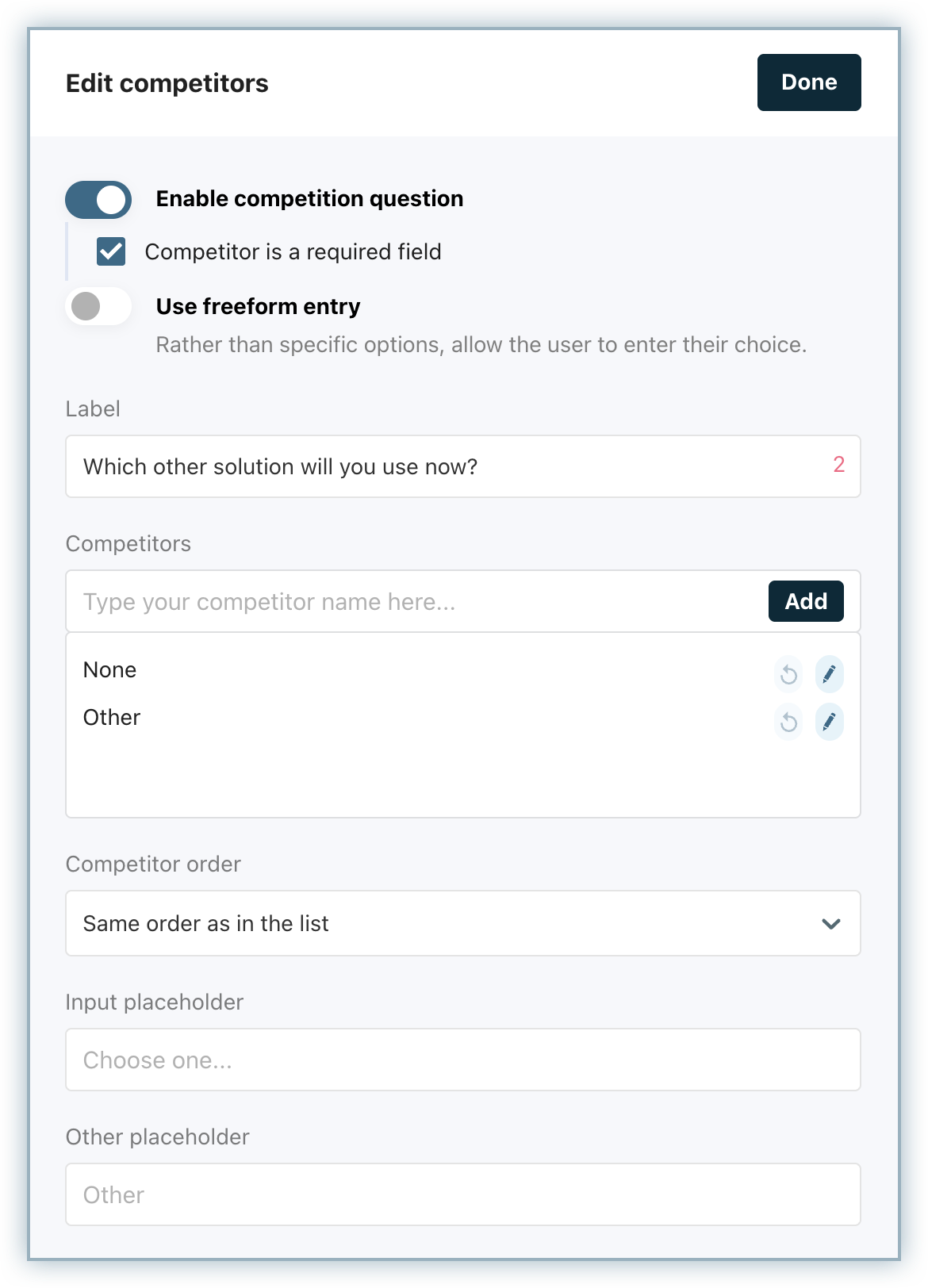Click the chevron arrow in Competitor order
Screen dimensions: 928x1288
click(x=830, y=924)
